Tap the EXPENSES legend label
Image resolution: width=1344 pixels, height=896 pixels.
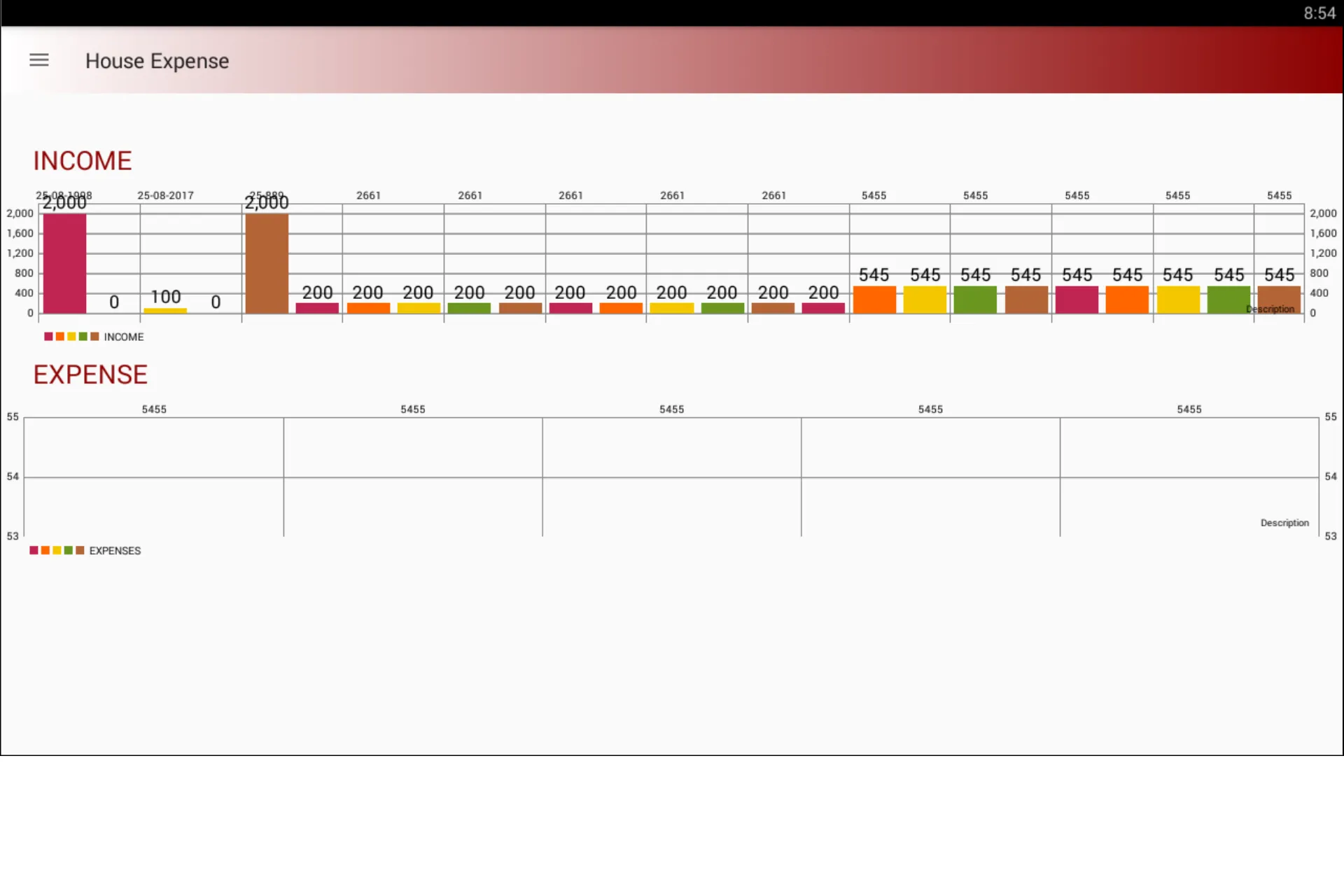pyautogui.click(x=115, y=551)
